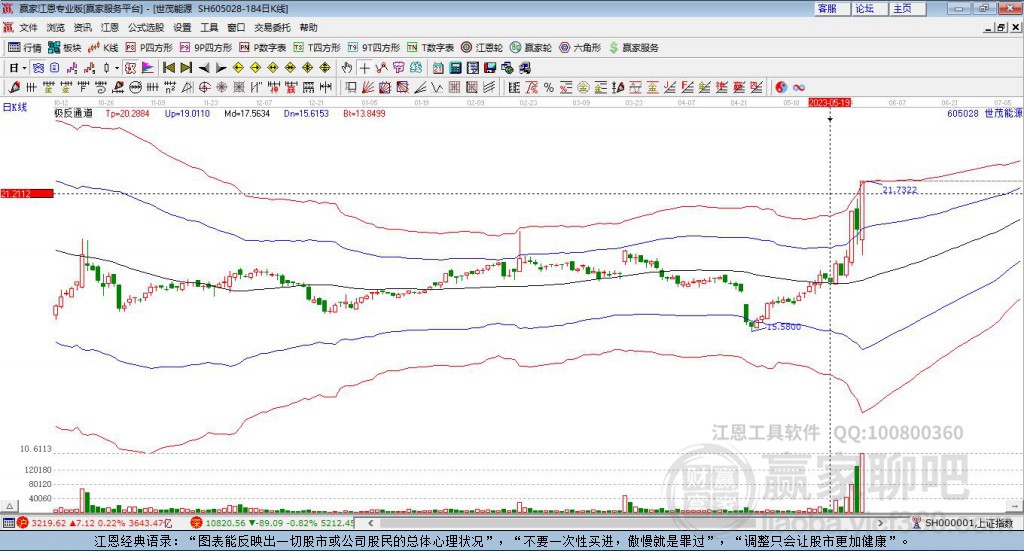Screen dimensions: 1024x551
Task: Select the hand pan tool
Action: (347, 68)
